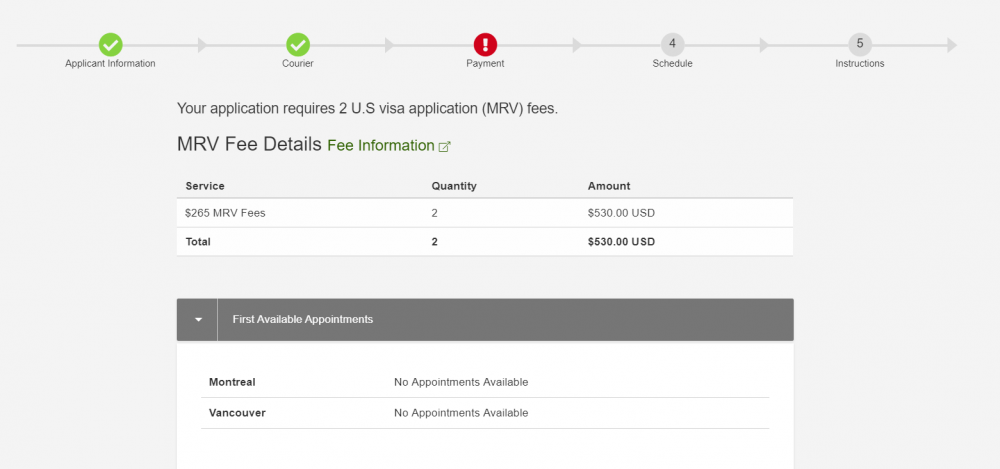Click the Payment step label

tap(485, 64)
